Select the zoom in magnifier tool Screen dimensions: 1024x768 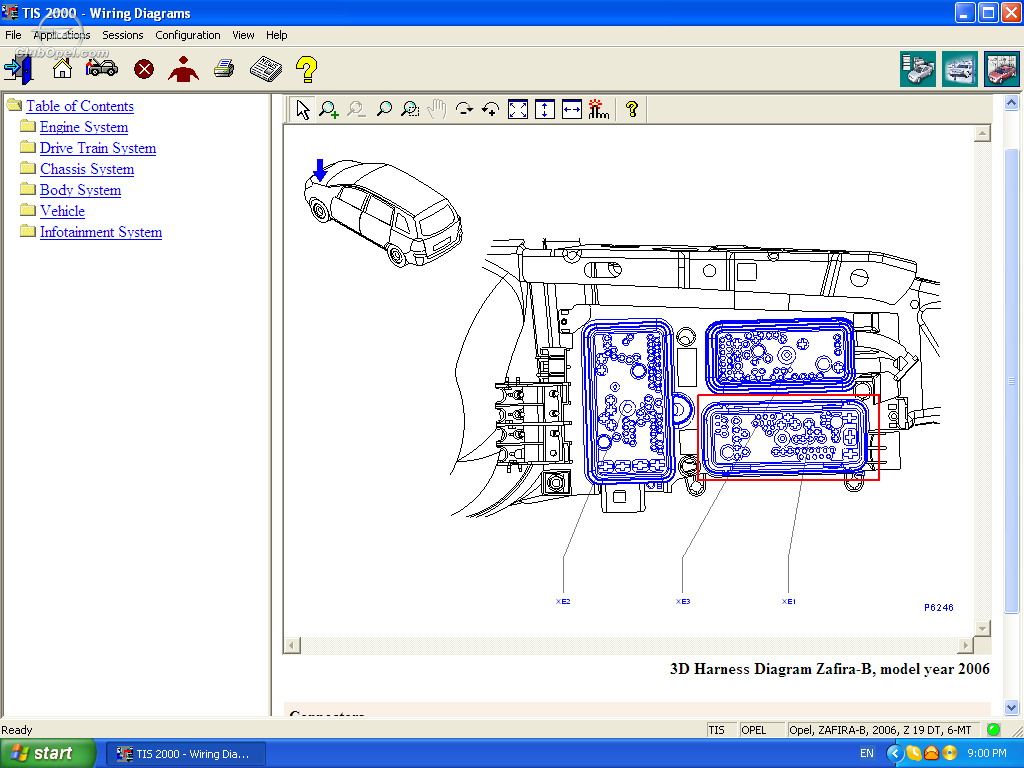coord(328,109)
